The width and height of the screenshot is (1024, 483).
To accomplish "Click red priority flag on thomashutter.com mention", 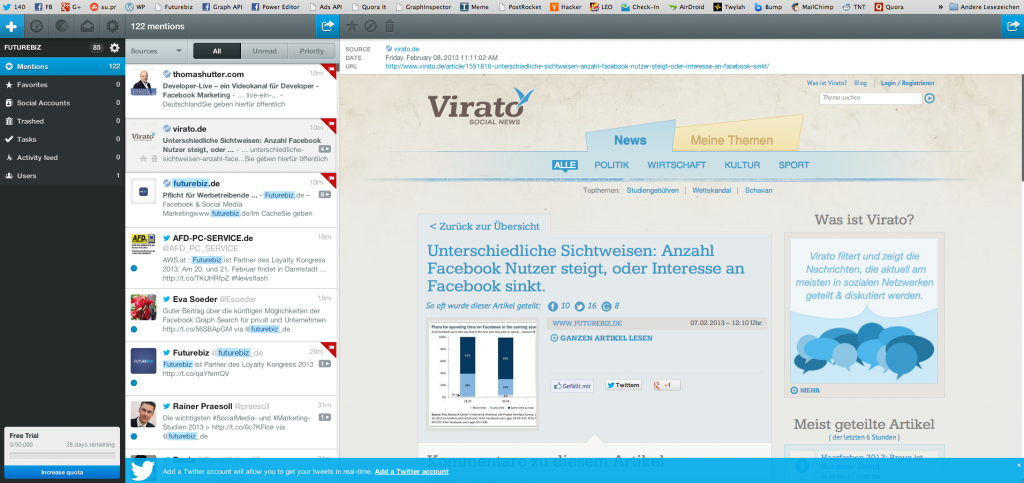I will 330,70.
